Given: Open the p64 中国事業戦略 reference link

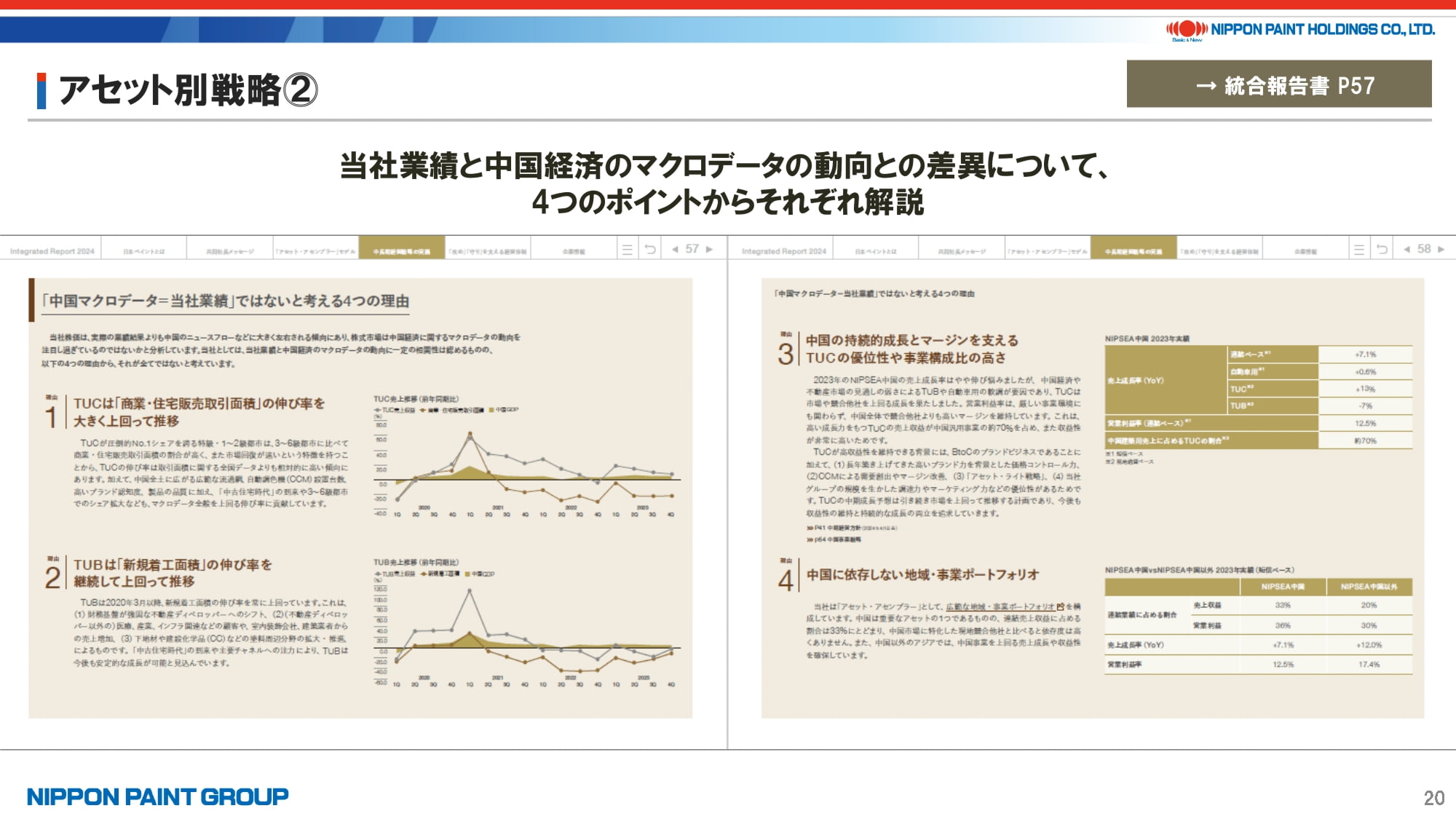Looking at the screenshot, I should [834, 539].
